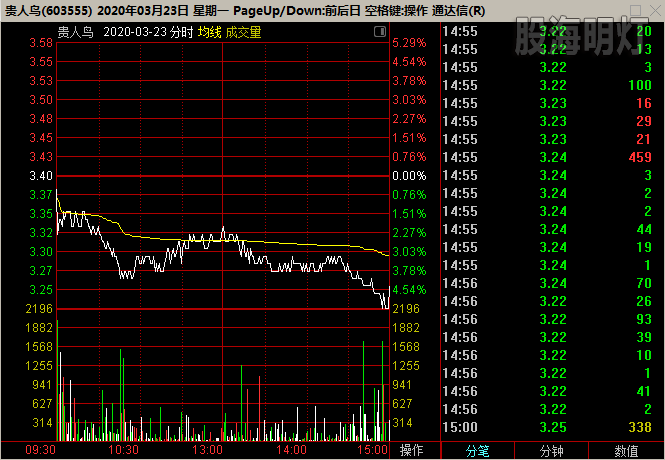The image size is (665, 460).
Task: Switch to the 数值 tab
Action: [626, 451]
